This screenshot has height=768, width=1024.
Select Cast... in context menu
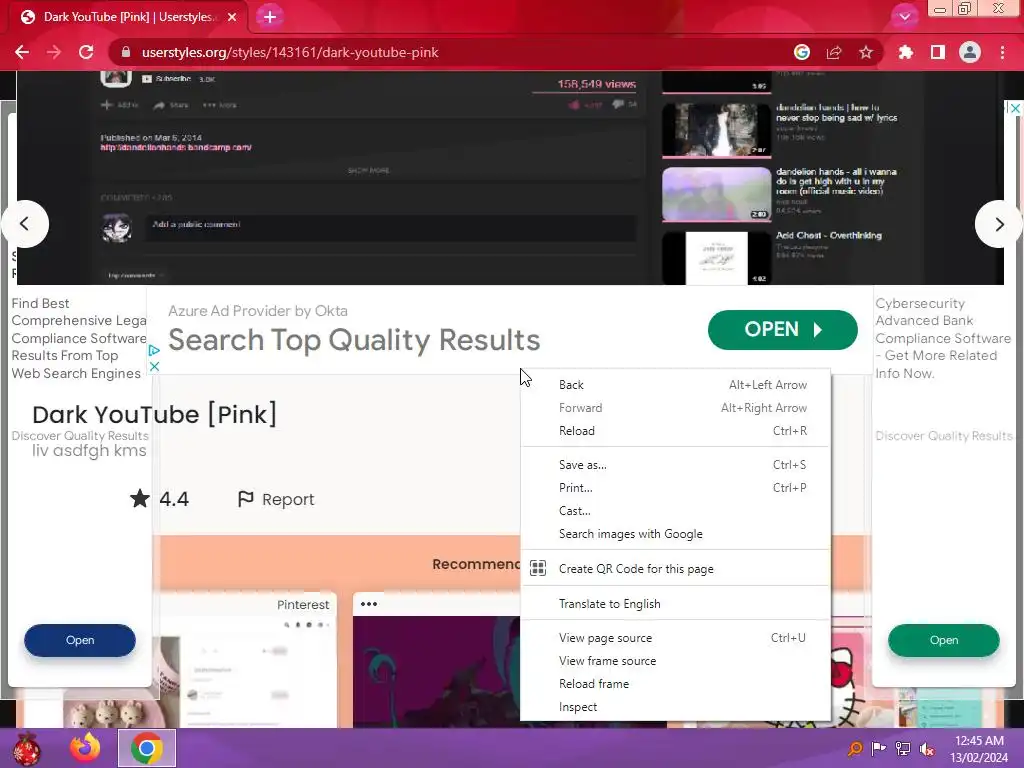click(675, 511)
